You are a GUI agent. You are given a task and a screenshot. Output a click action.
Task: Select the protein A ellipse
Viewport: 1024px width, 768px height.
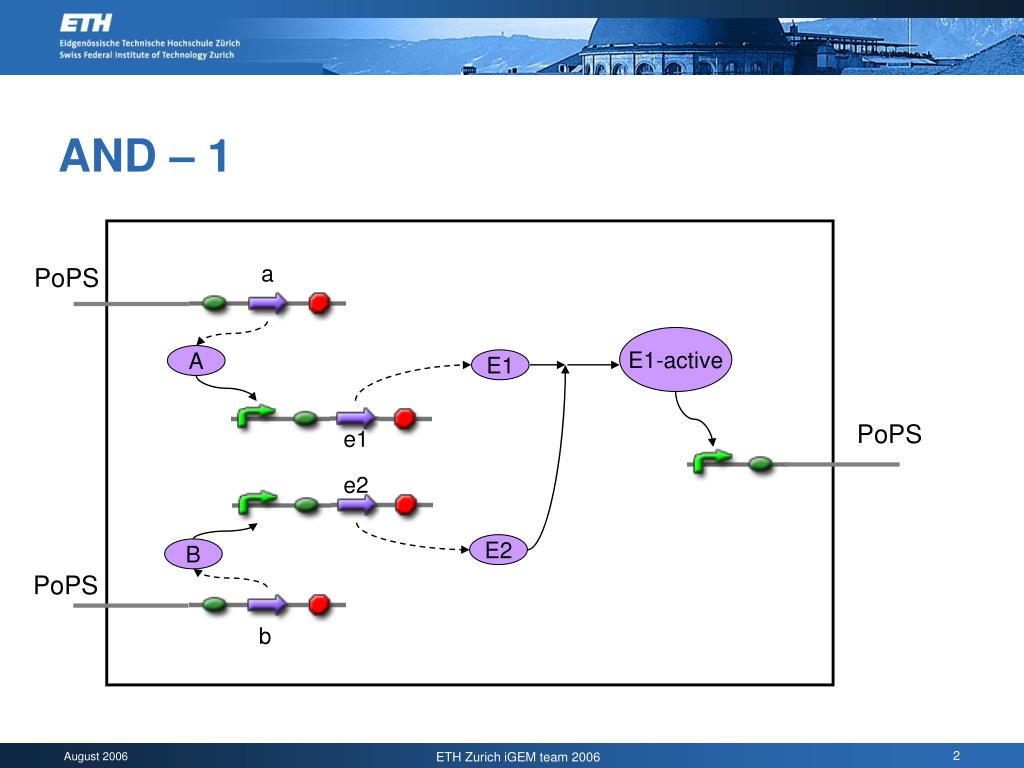(x=196, y=360)
